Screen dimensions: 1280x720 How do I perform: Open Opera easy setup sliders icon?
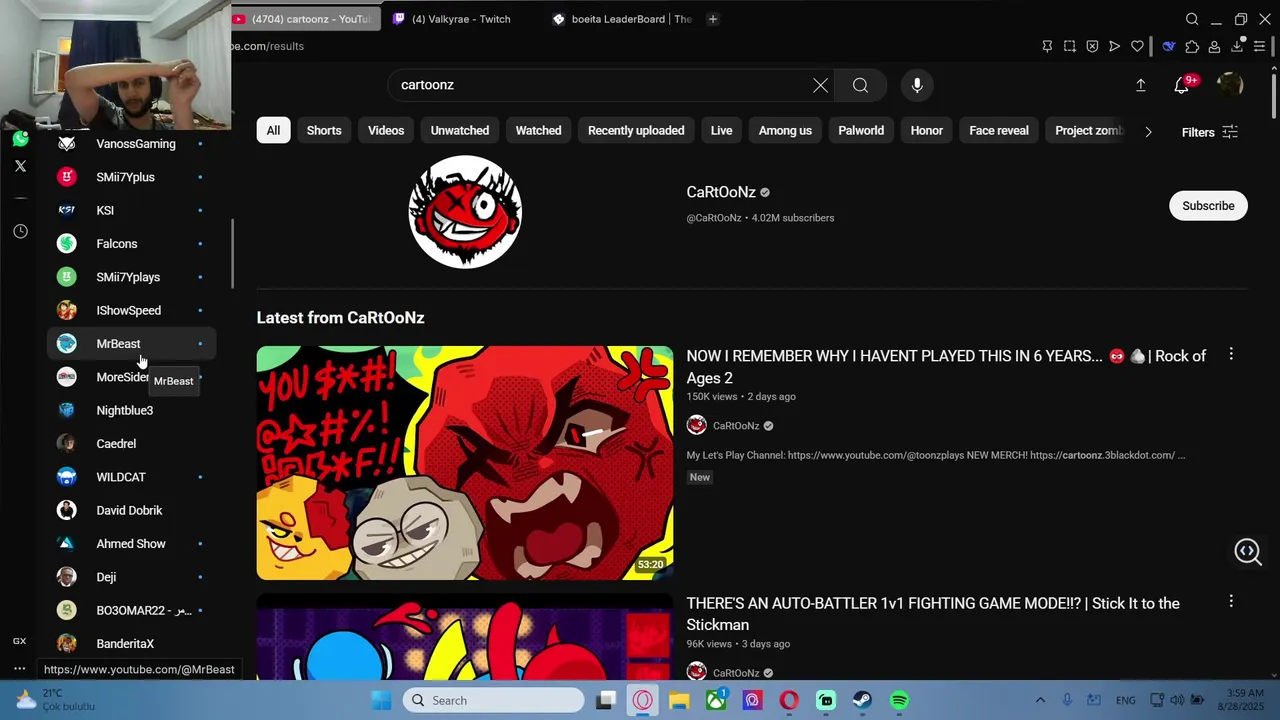point(1260,46)
